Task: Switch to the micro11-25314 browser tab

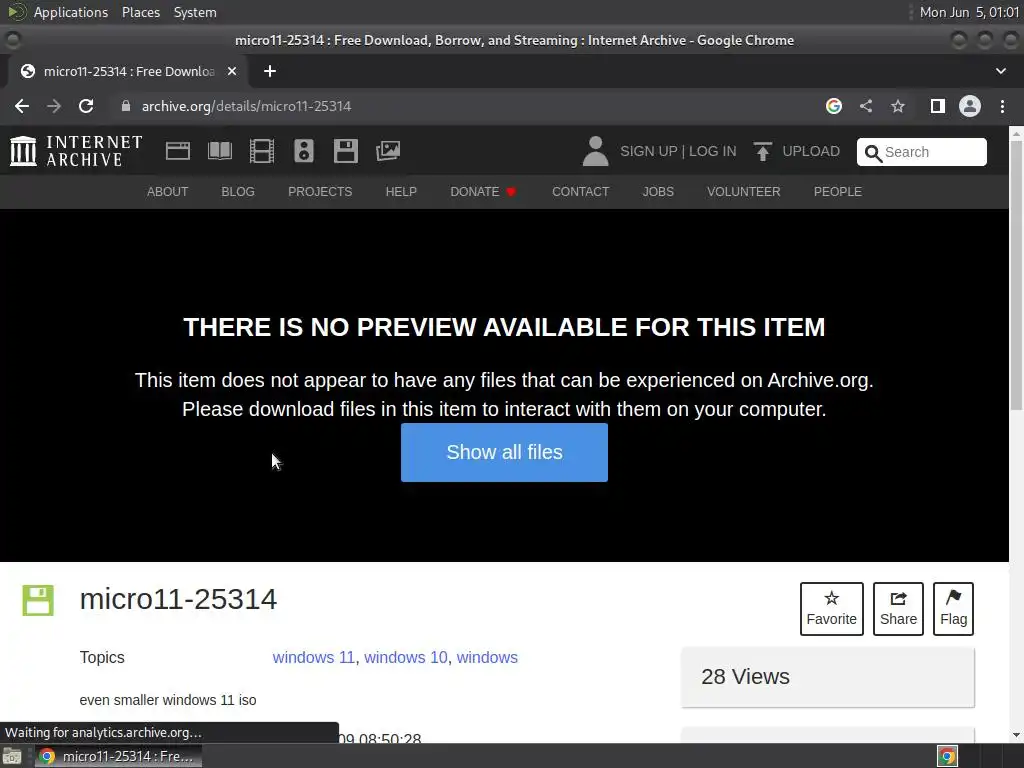Action: click(129, 71)
